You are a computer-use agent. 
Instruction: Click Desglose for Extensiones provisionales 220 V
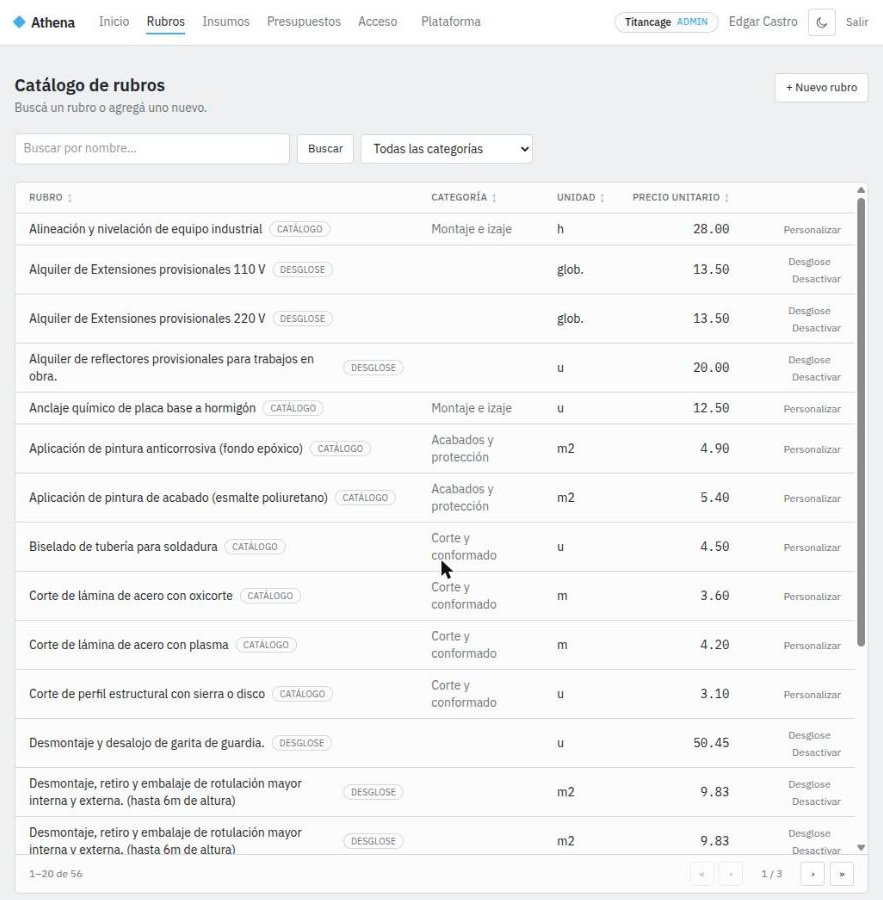809,311
